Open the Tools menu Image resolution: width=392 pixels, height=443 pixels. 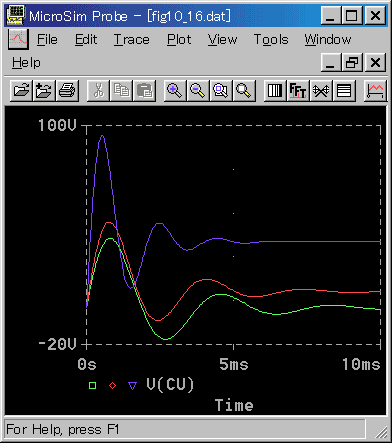click(271, 40)
